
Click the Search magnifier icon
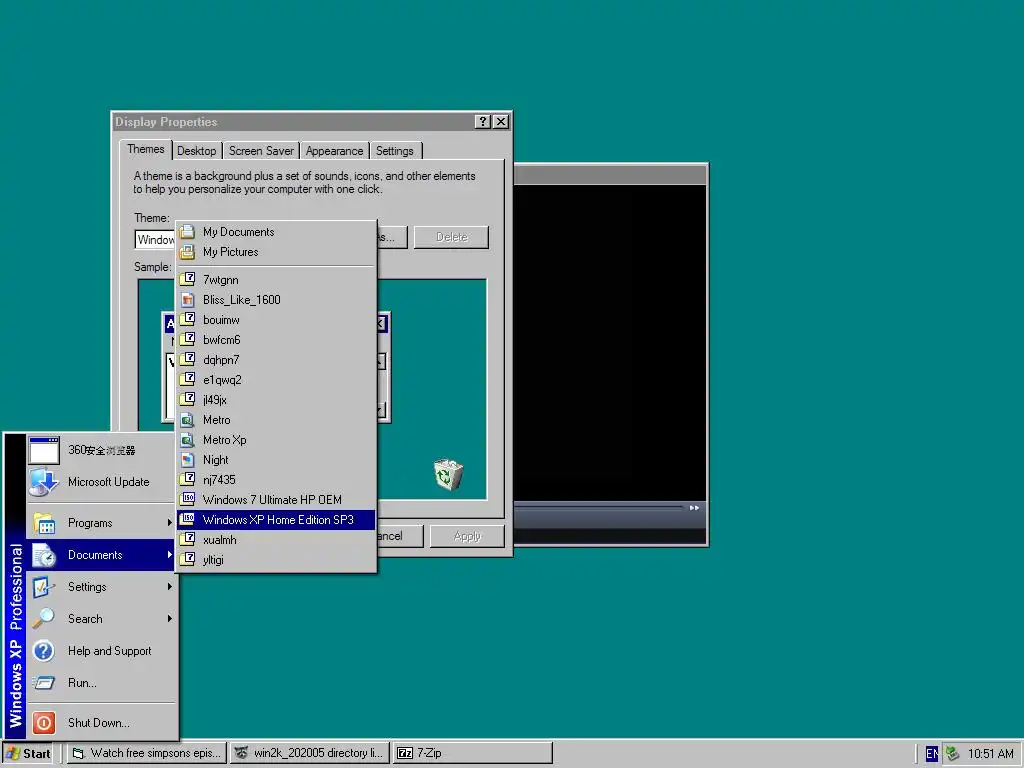(x=44, y=618)
